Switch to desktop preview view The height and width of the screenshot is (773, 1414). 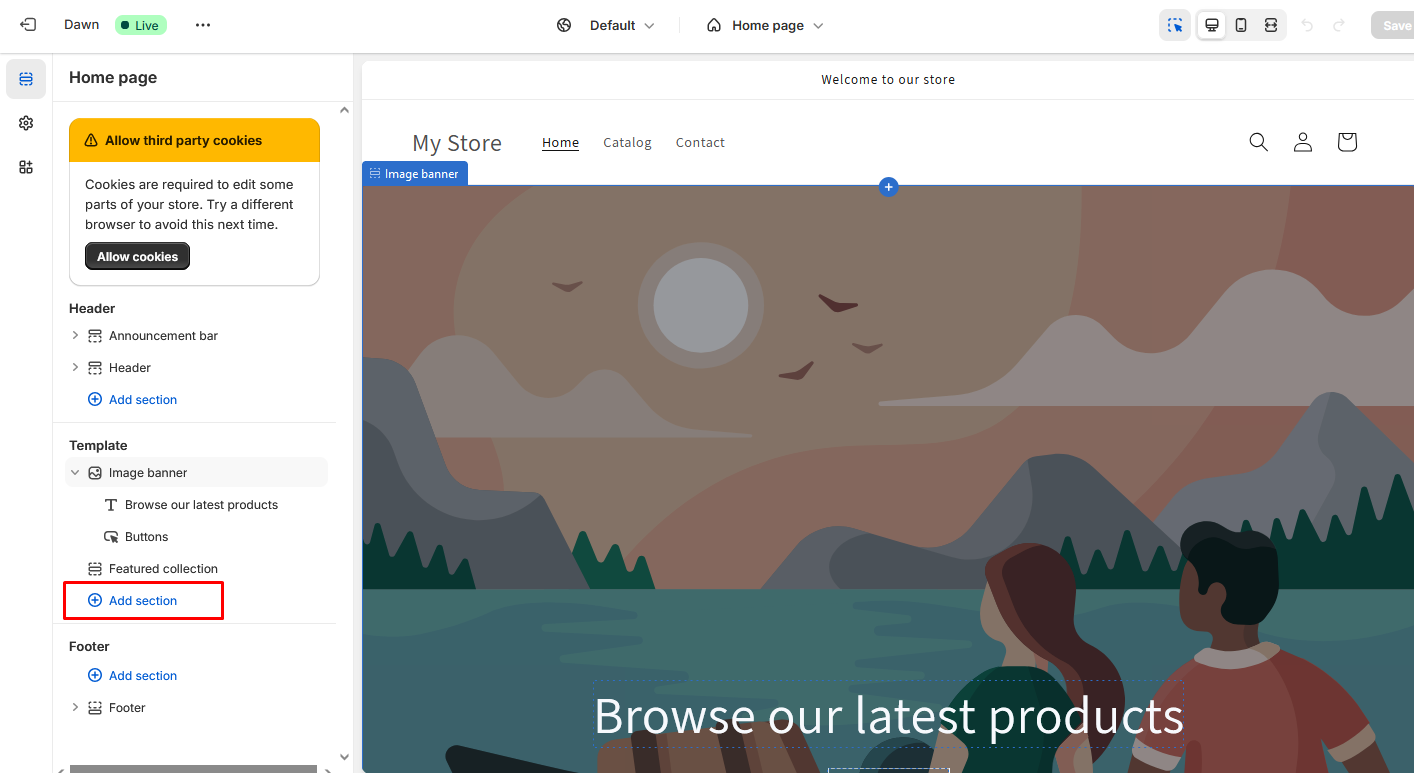tap(1211, 25)
